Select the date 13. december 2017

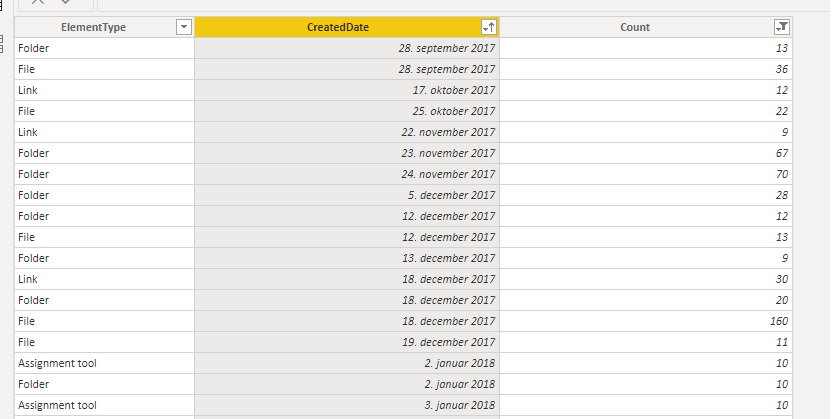(x=347, y=258)
